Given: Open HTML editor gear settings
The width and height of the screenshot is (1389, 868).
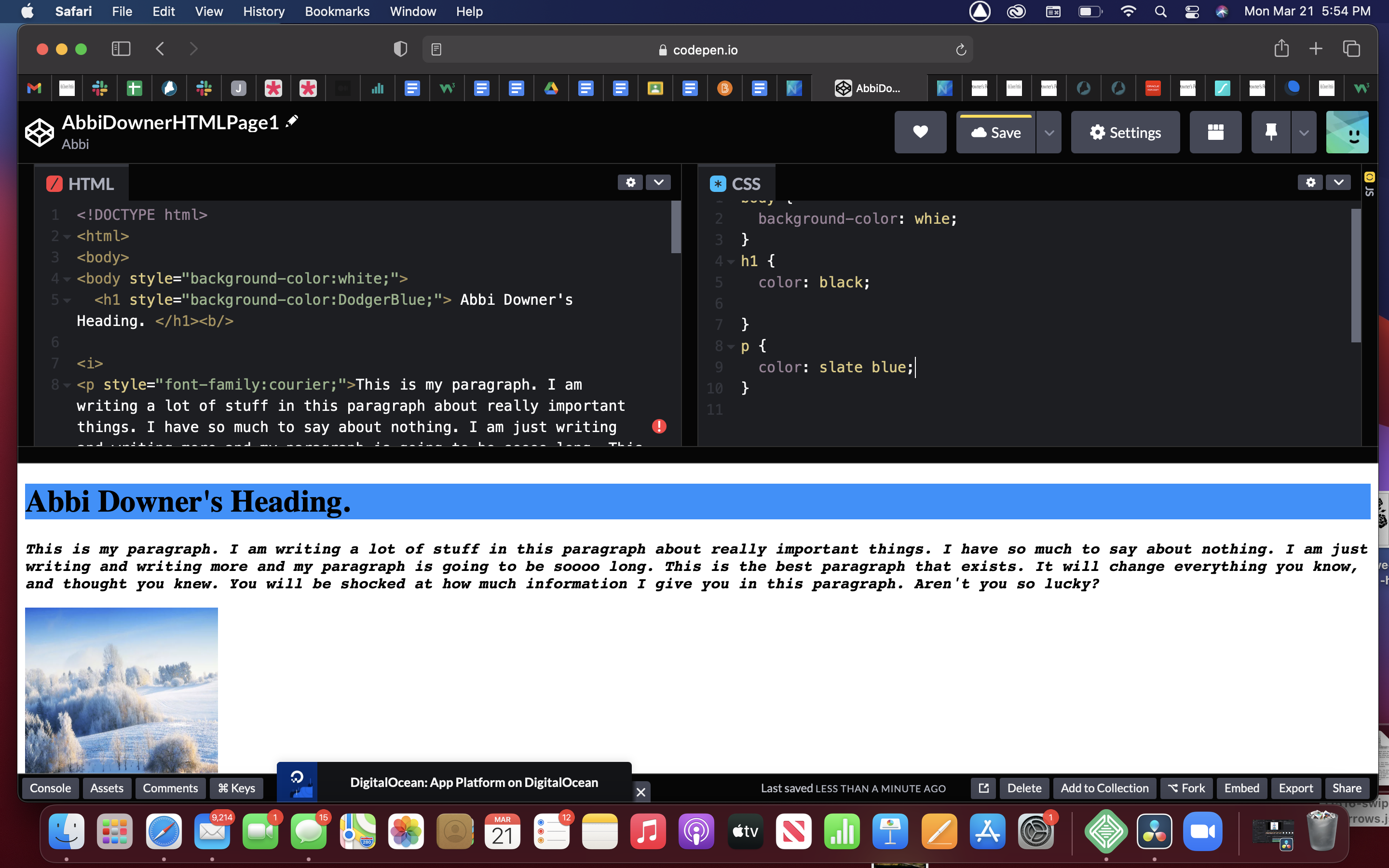Looking at the screenshot, I should [x=630, y=183].
